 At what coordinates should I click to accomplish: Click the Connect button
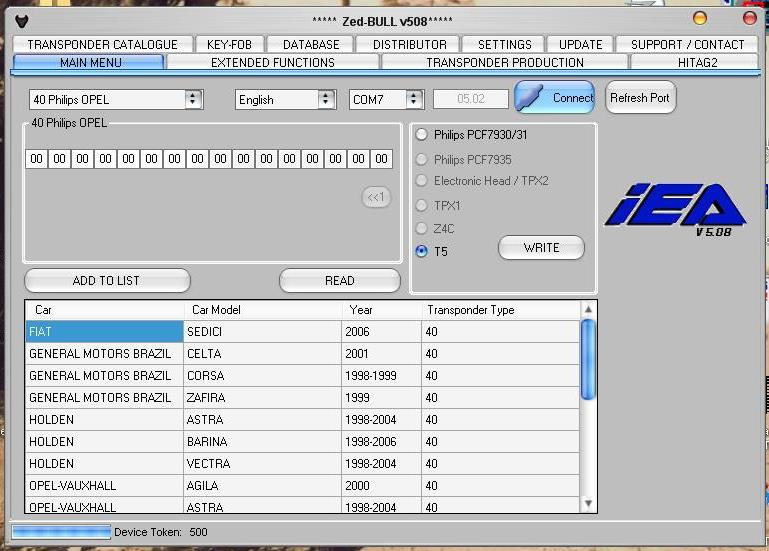[555, 97]
